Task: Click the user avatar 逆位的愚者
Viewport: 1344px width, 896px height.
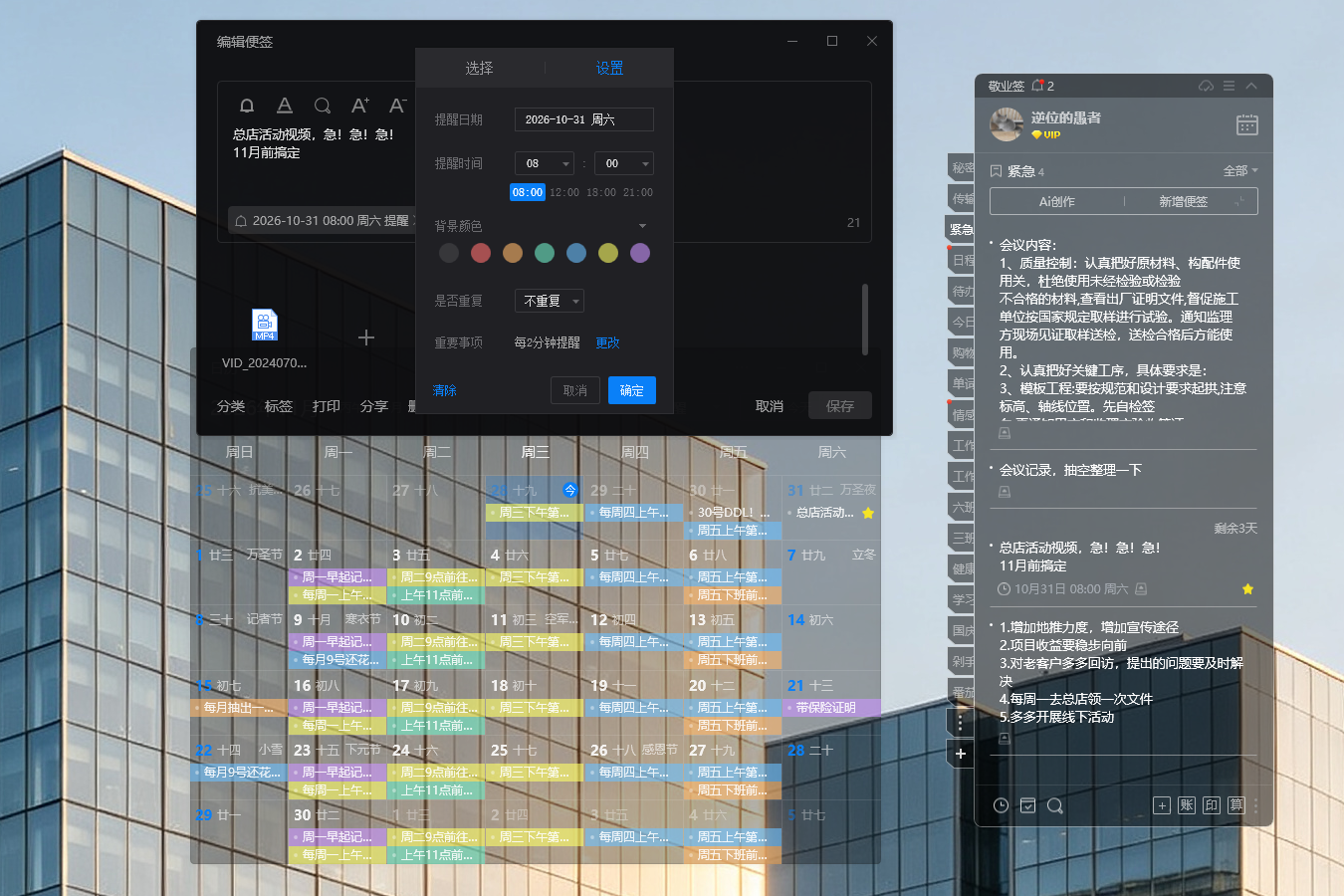Action: 1007,124
